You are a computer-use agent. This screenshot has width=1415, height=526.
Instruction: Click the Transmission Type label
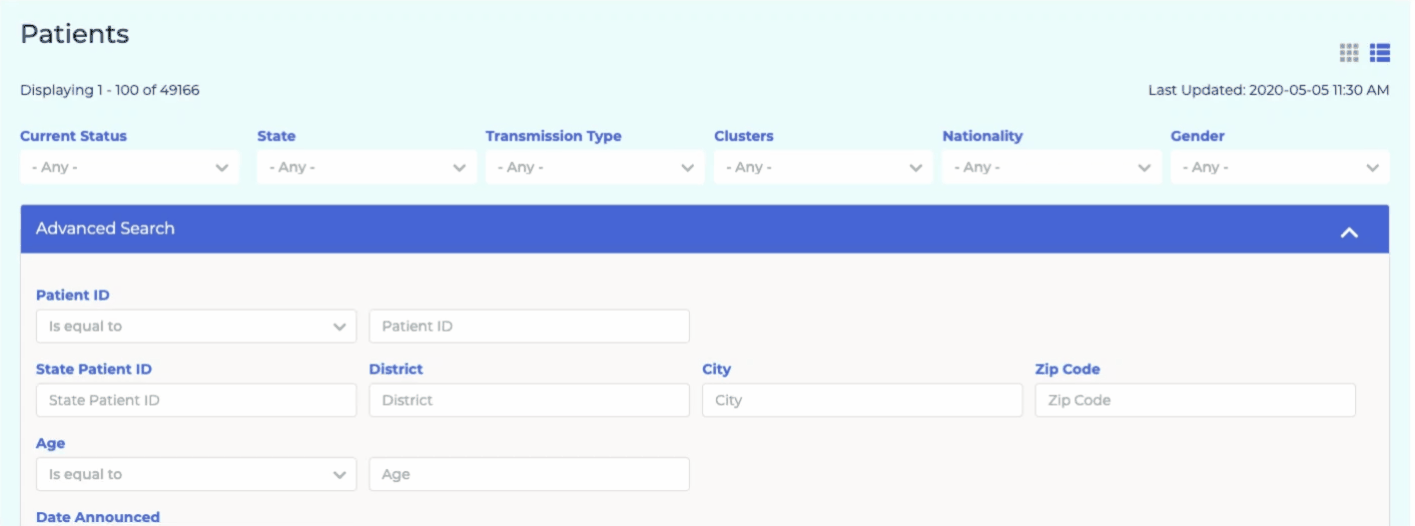553,136
